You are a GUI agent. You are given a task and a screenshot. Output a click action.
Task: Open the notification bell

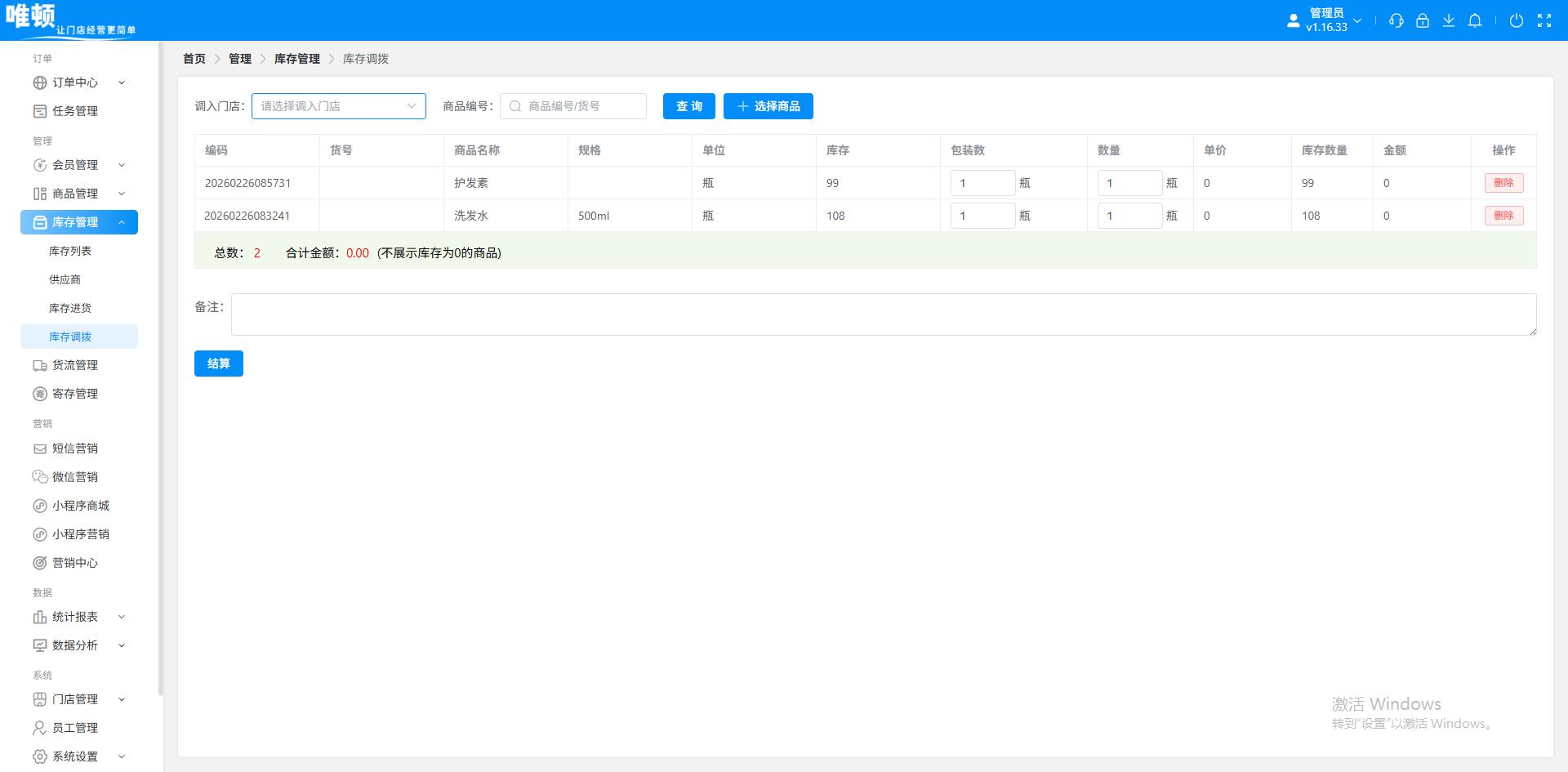coord(1475,20)
